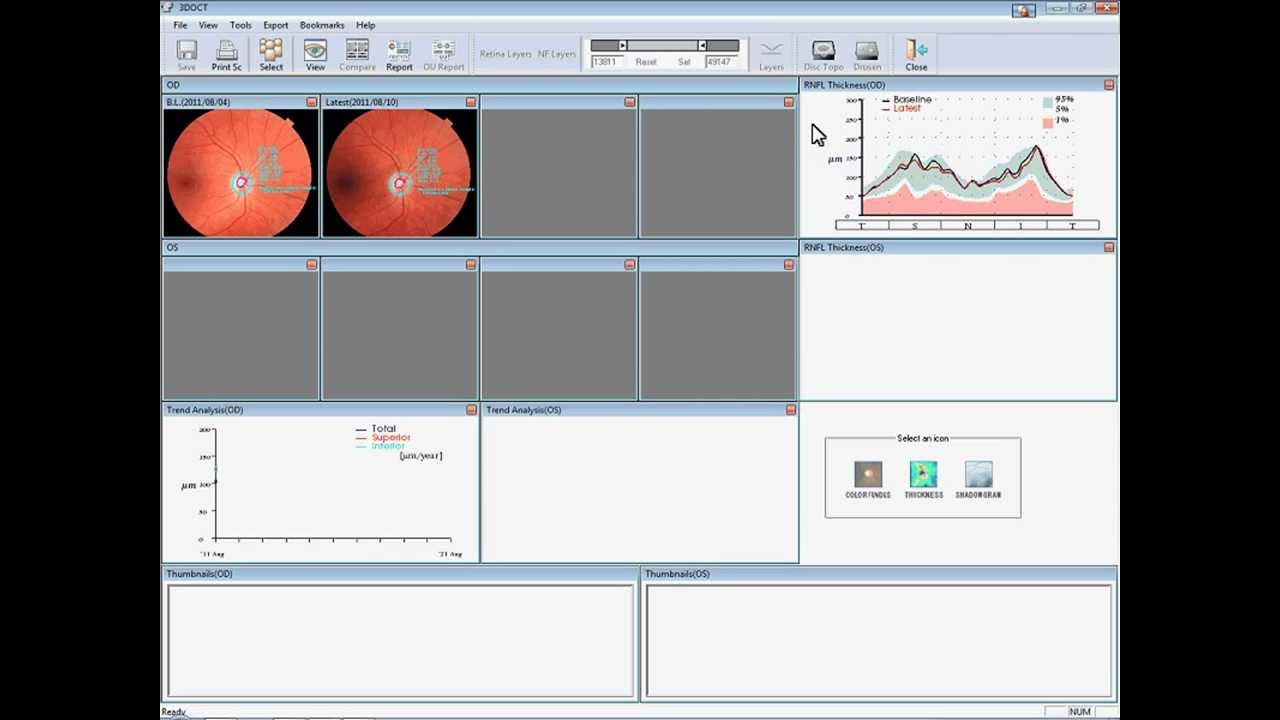Close the RNFL Thickness(OD) panel
Viewport: 1280px width, 720px height.
[1109, 85]
